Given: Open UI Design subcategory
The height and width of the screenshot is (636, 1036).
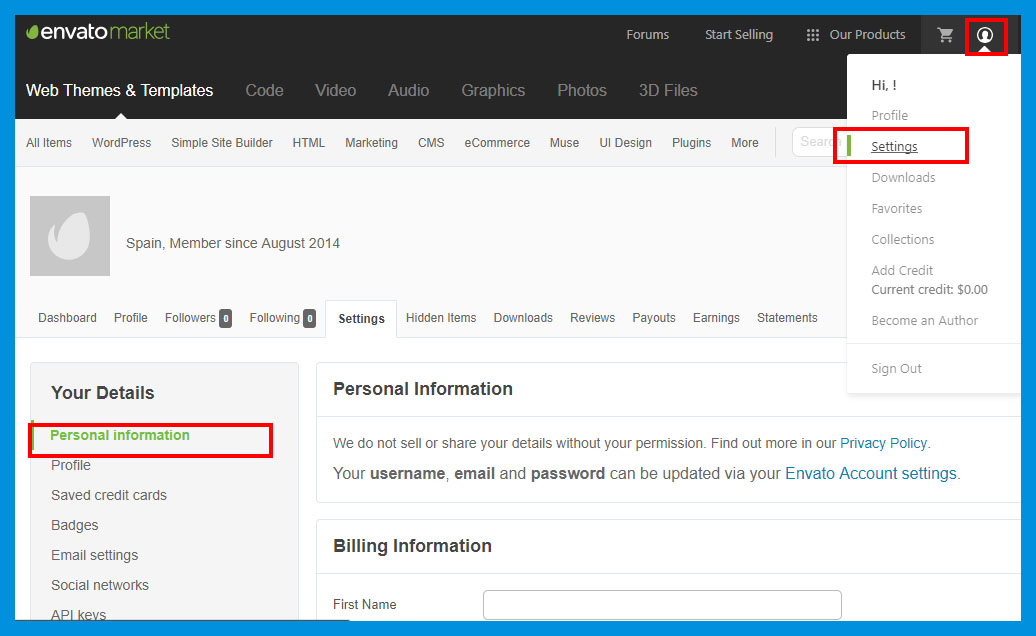Looking at the screenshot, I should (625, 143).
